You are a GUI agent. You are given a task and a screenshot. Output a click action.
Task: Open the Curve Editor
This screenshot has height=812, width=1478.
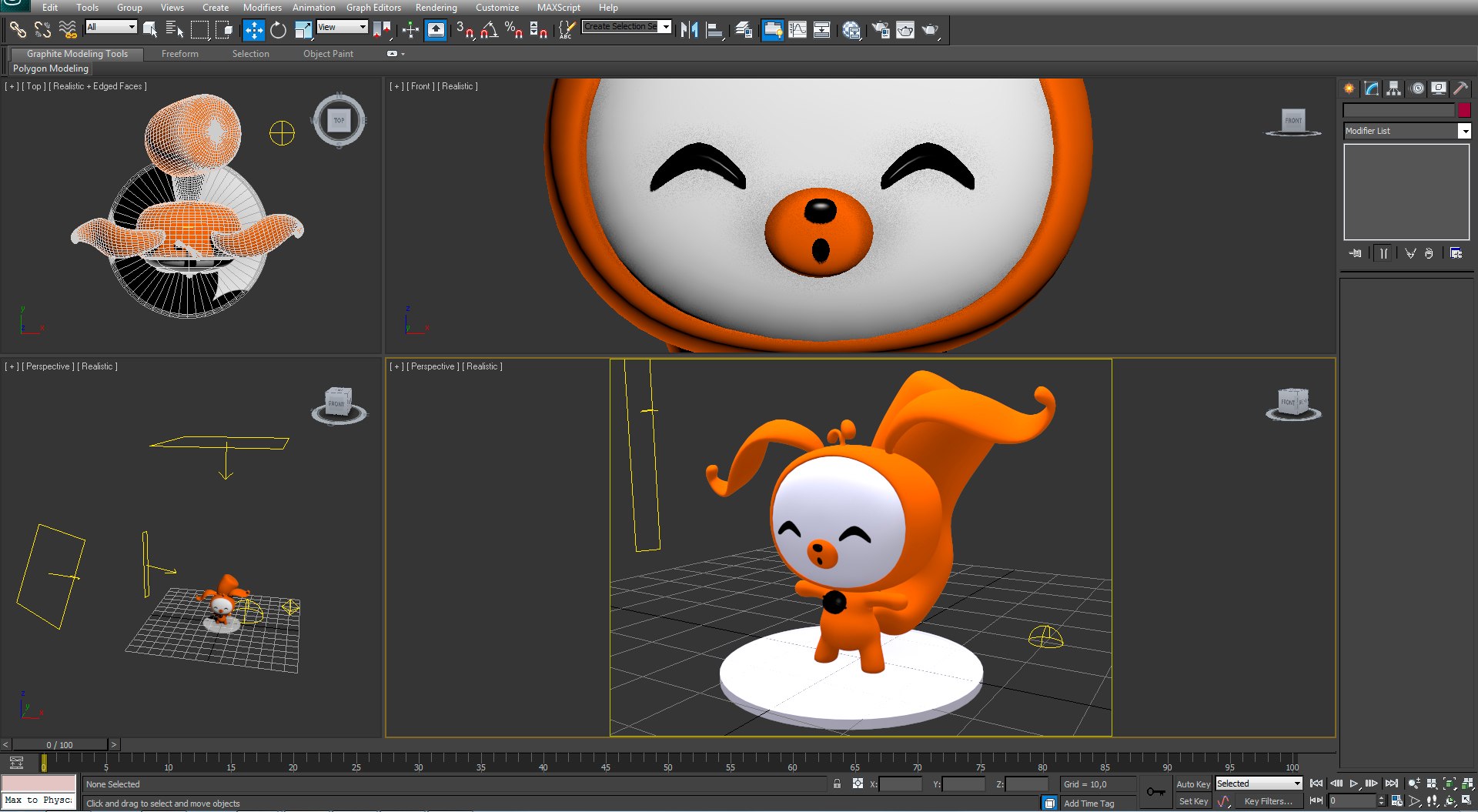coord(798,30)
